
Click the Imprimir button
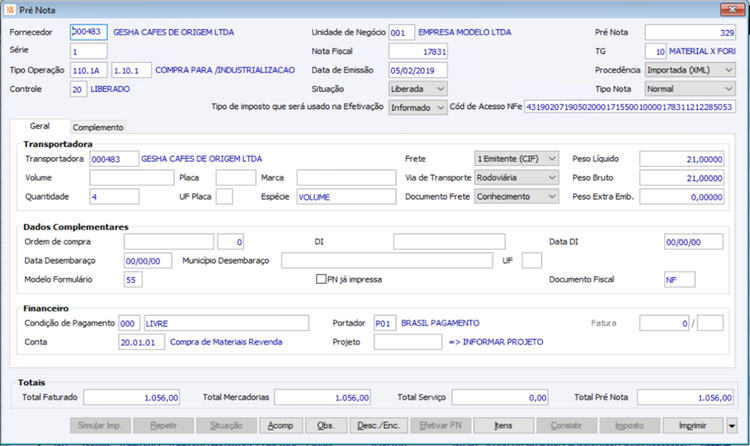(693, 425)
